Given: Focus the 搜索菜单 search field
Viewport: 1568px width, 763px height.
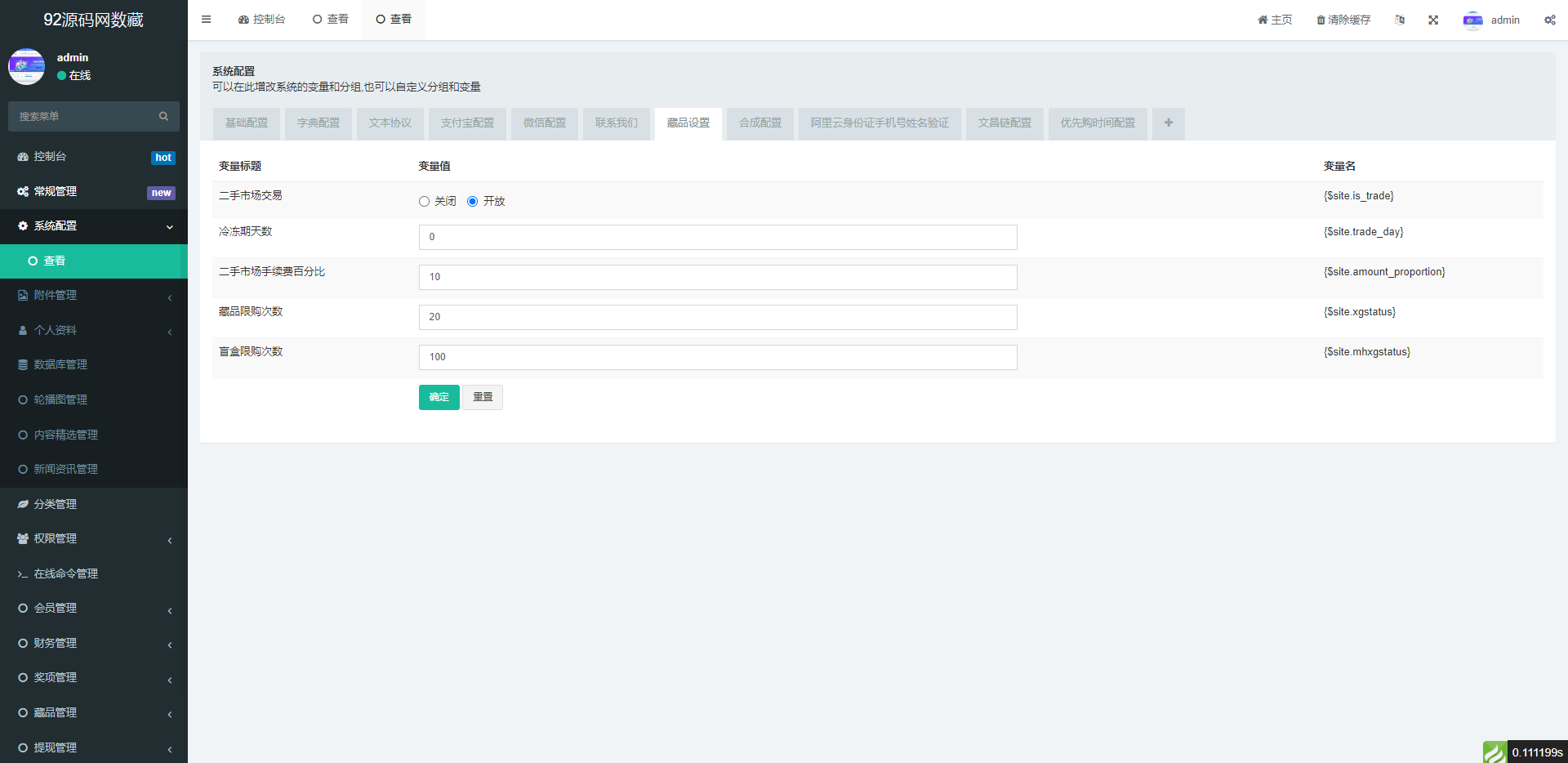Looking at the screenshot, I should point(94,117).
